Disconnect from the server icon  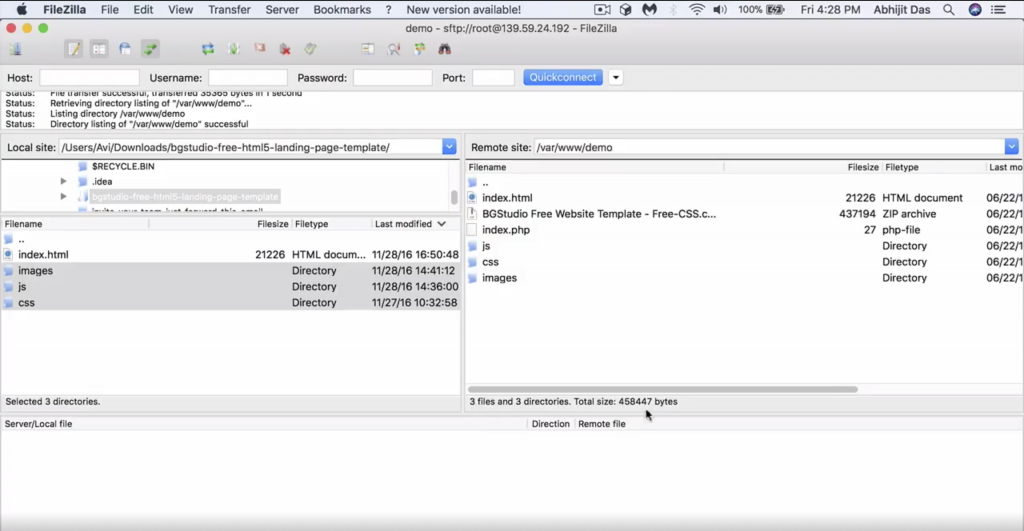pos(285,49)
